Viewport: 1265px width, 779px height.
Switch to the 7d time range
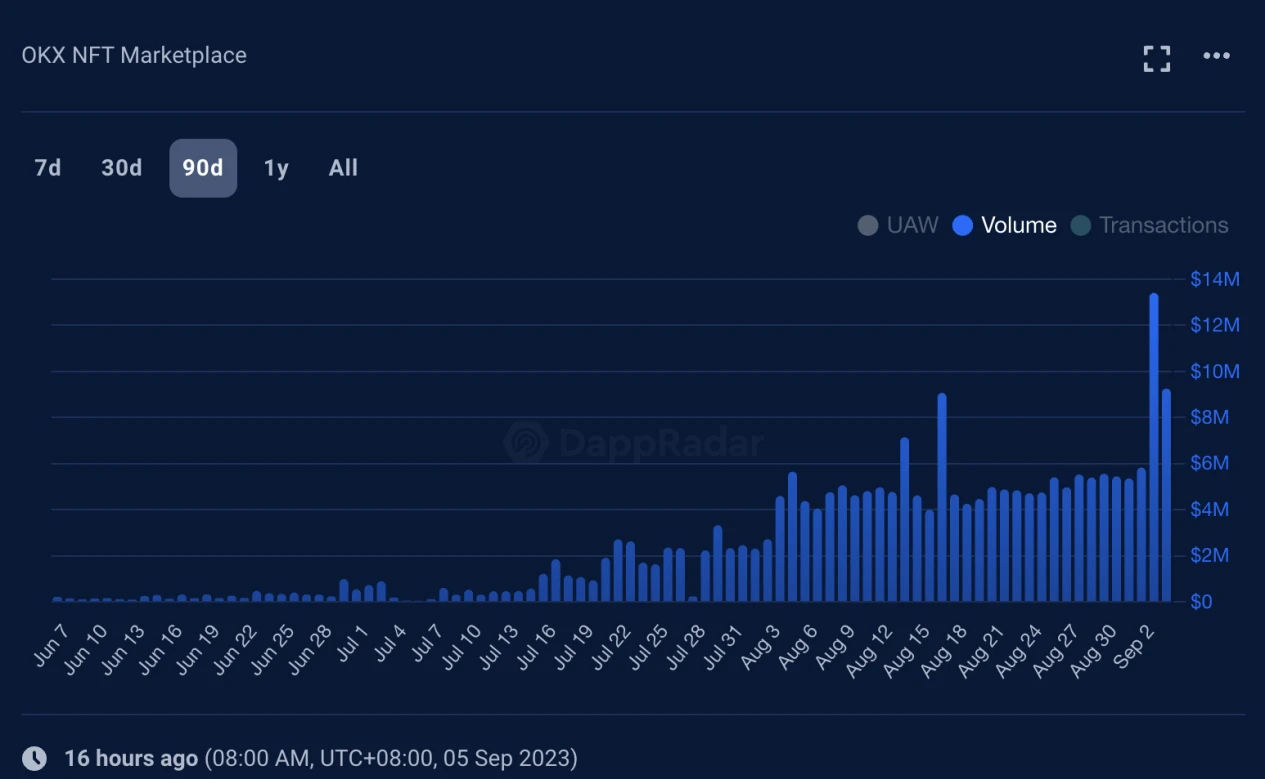point(48,168)
